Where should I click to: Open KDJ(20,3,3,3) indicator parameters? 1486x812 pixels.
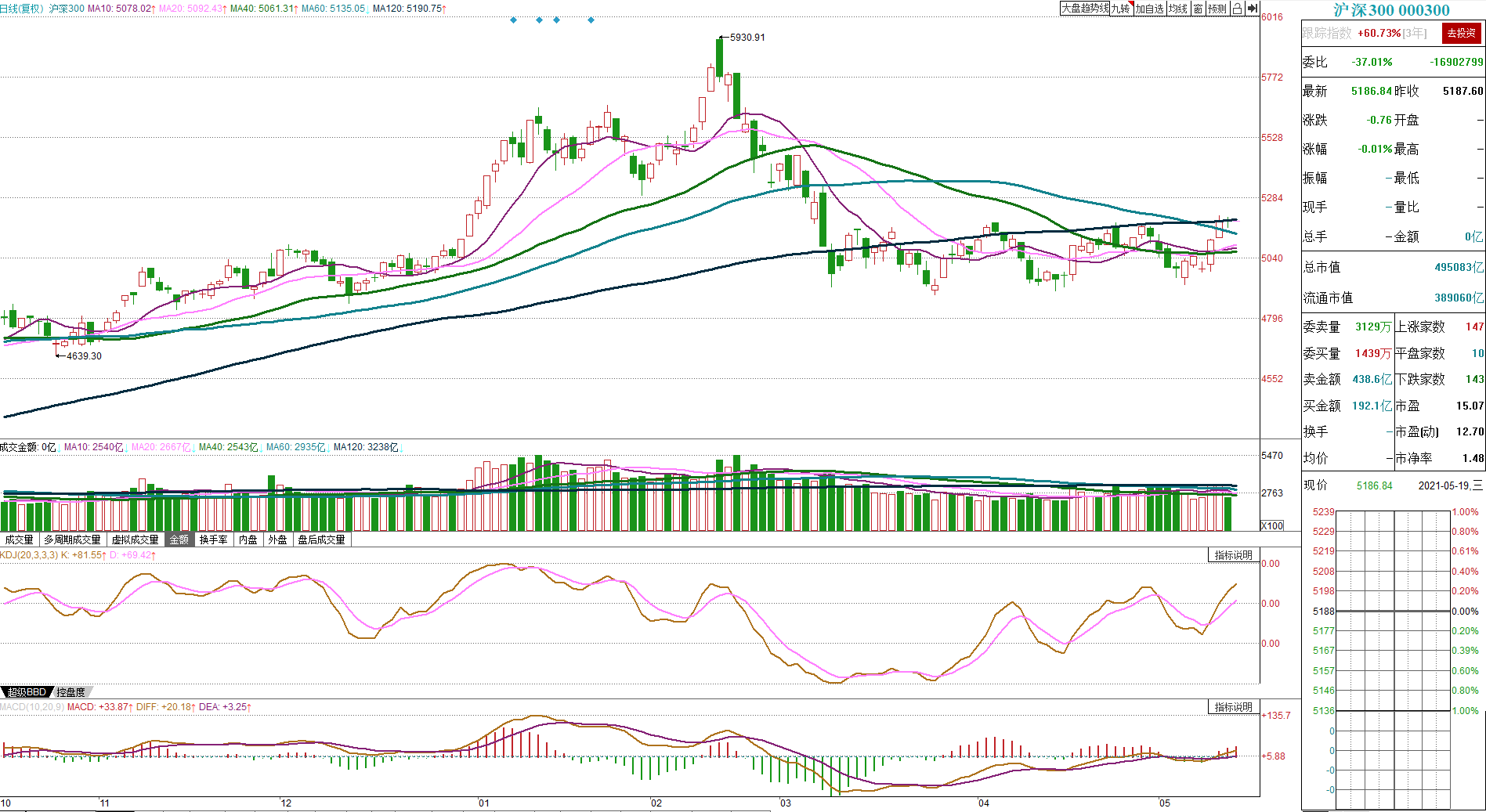pyautogui.click(x=29, y=555)
